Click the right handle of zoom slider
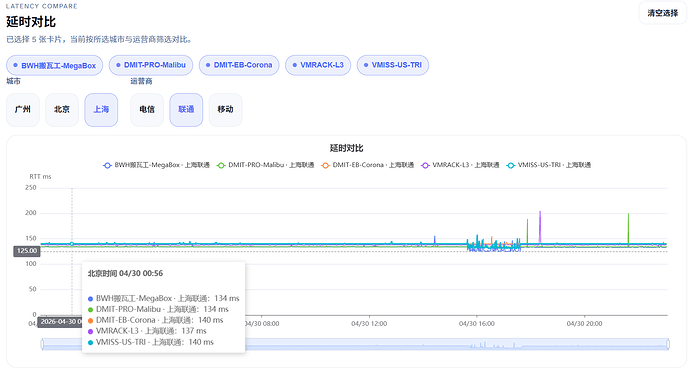Image resolution: width=690 pixels, height=370 pixels. 668,344
